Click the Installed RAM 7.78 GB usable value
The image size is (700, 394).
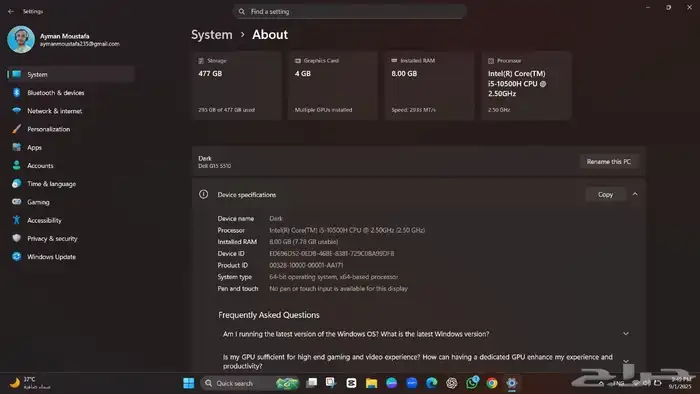click(304, 242)
